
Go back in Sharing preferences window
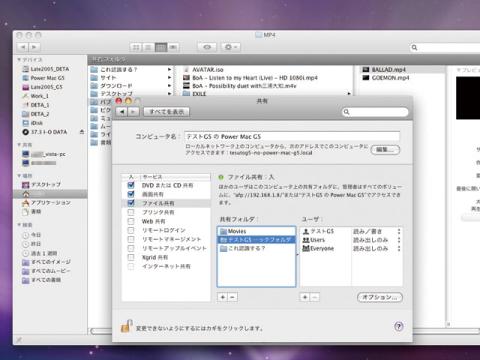[123, 112]
